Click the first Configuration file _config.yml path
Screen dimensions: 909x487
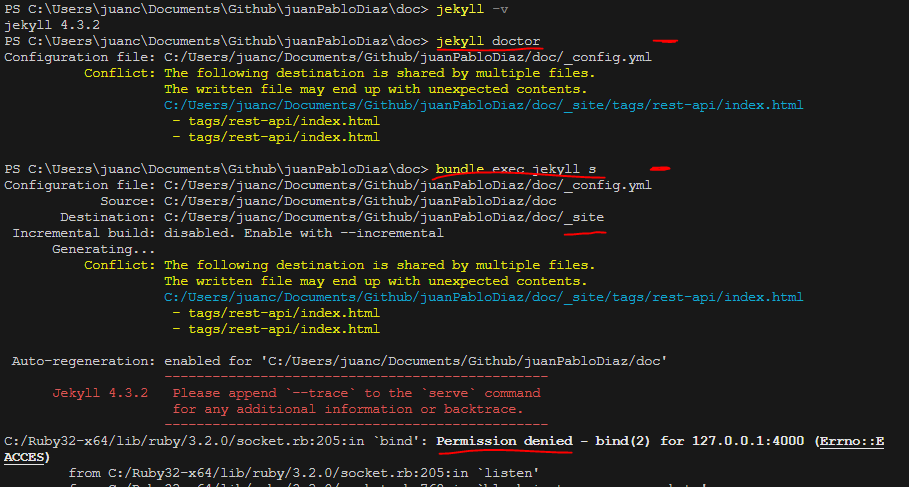[x=407, y=57]
